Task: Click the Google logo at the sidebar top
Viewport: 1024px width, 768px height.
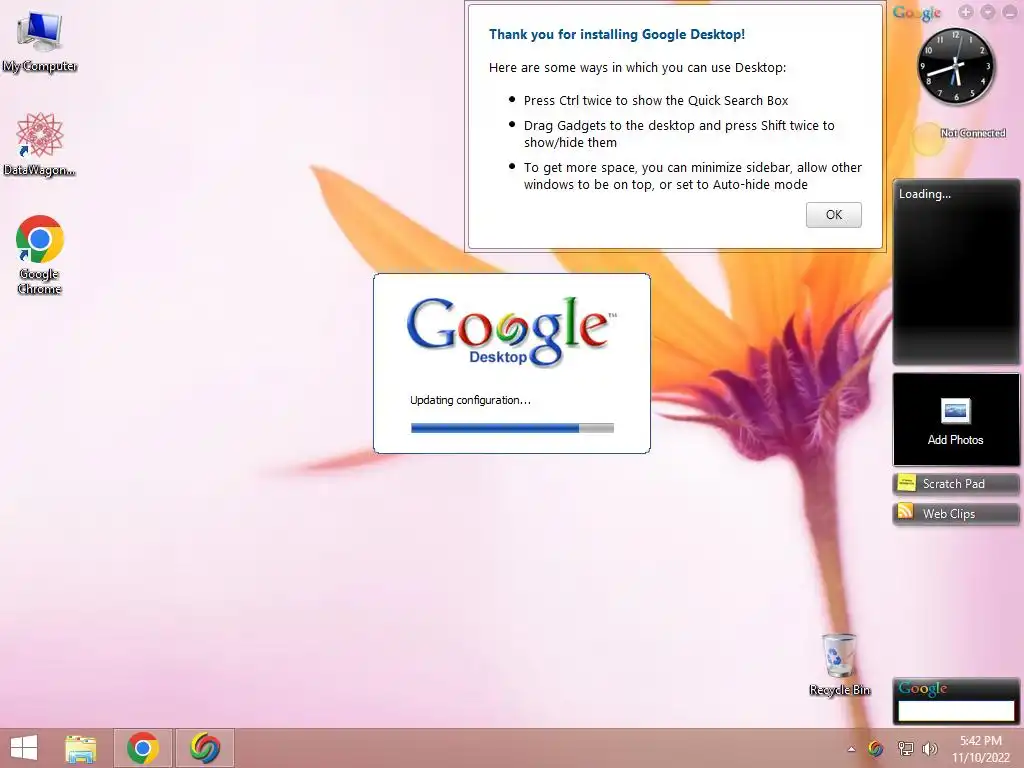Action: 917,12
